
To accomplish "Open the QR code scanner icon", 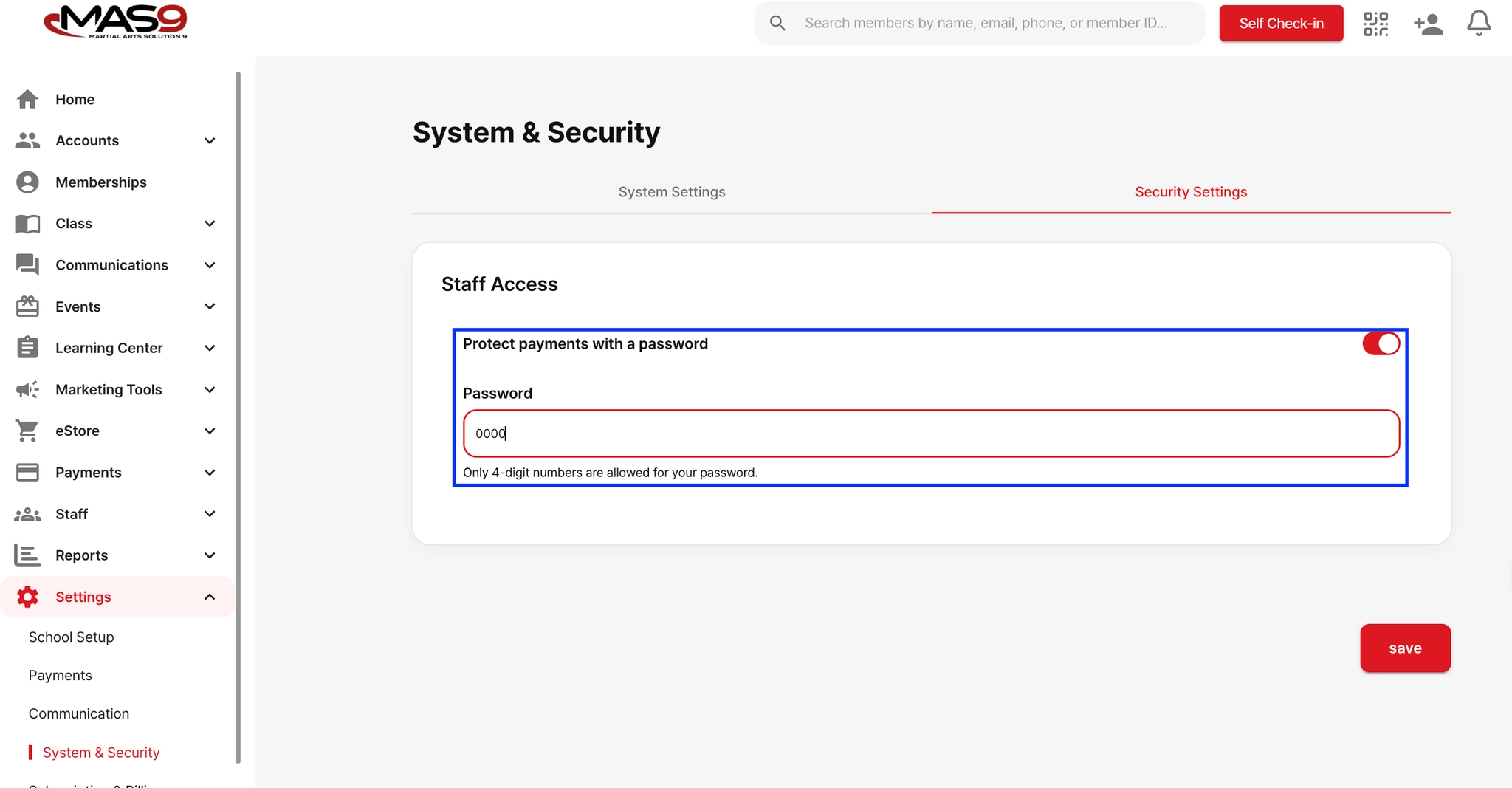I will pos(1376,23).
